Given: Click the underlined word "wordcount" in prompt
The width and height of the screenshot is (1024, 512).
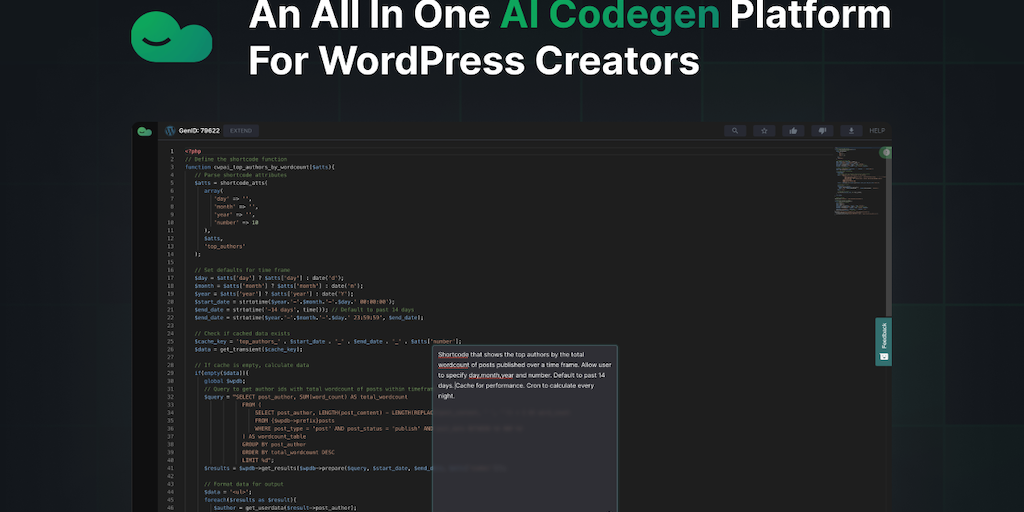Looking at the screenshot, I should click(454, 365).
